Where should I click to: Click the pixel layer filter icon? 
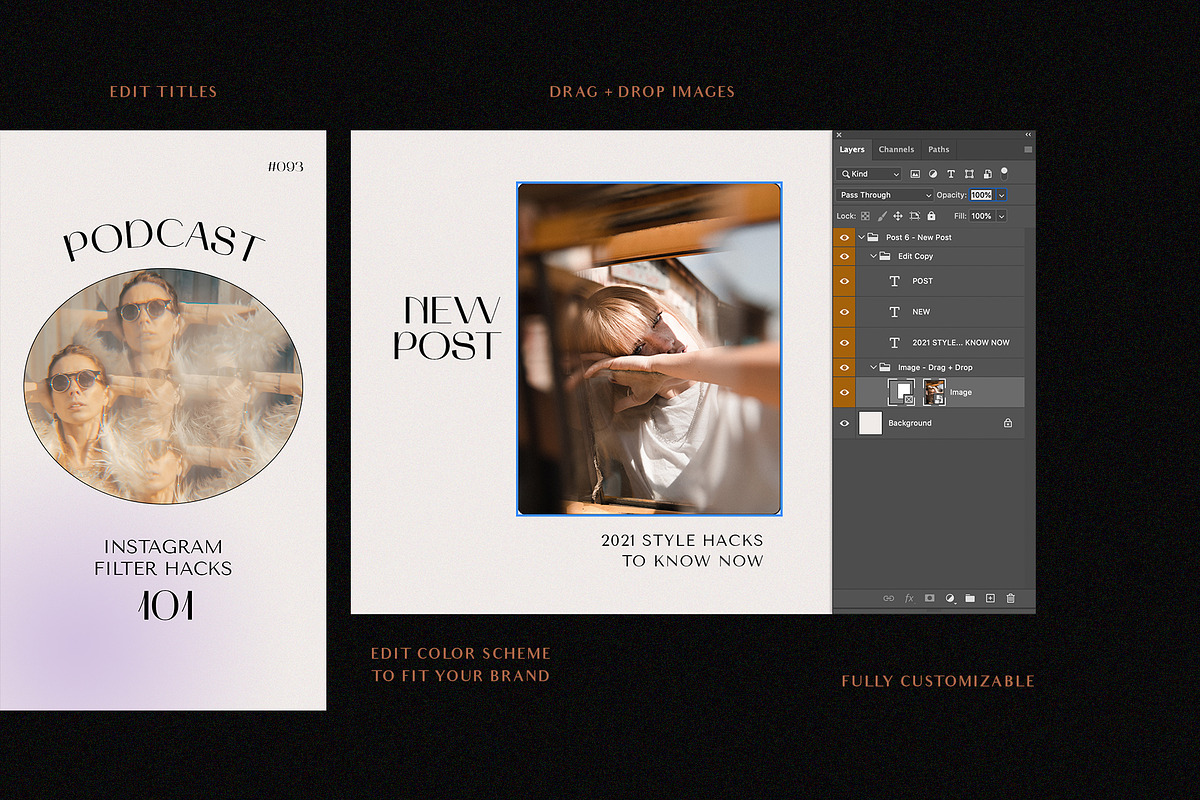point(915,174)
